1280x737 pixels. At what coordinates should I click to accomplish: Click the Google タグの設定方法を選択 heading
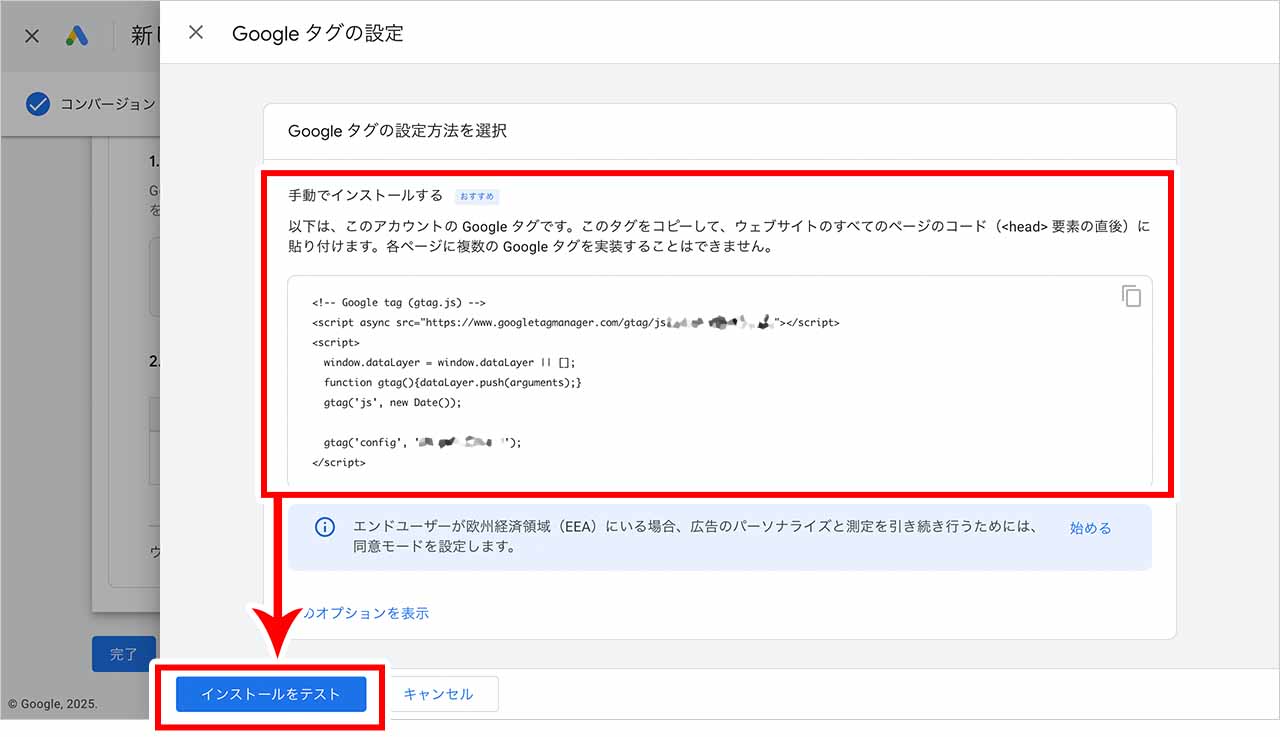click(x=397, y=131)
